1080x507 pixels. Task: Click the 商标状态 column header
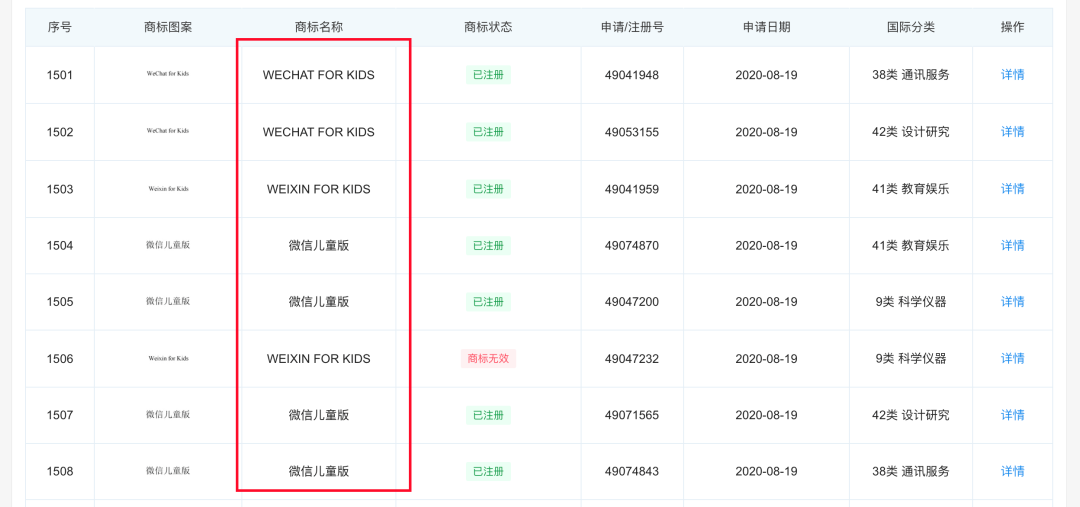click(x=488, y=28)
